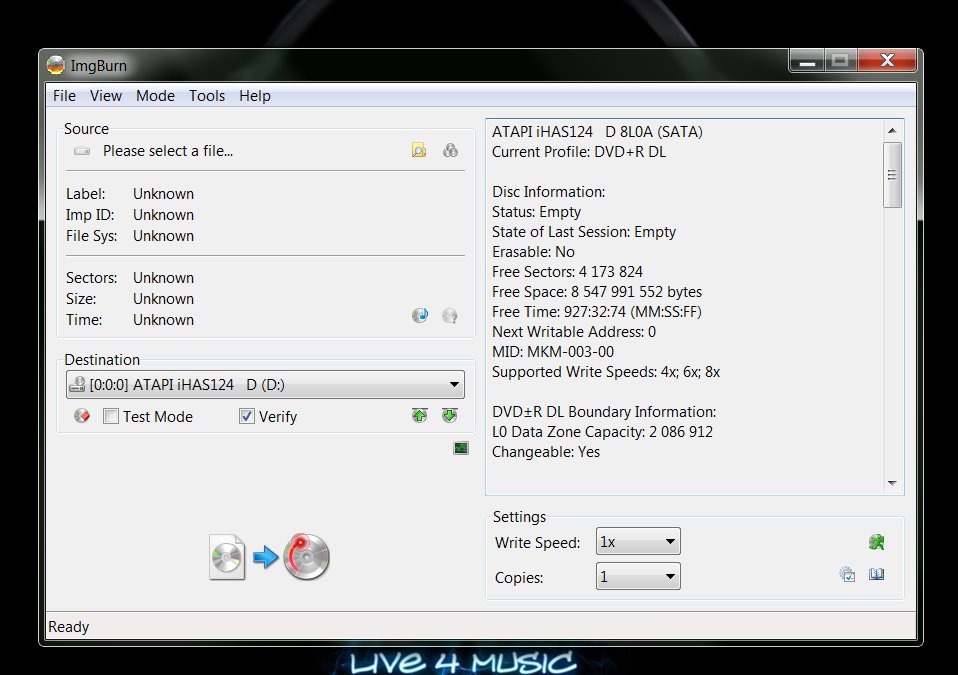The height and width of the screenshot is (675, 958).
Task: Click the 'Status: Empty' line
Action: point(536,212)
